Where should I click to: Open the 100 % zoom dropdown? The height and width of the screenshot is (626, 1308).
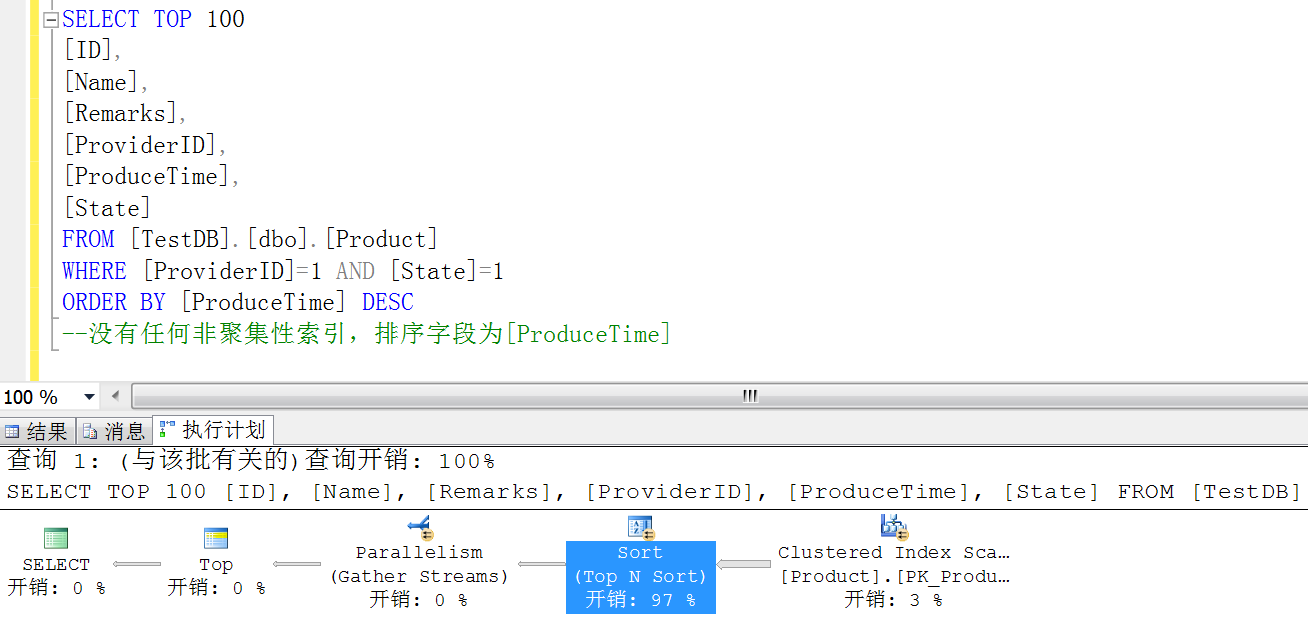[x=89, y=397]
